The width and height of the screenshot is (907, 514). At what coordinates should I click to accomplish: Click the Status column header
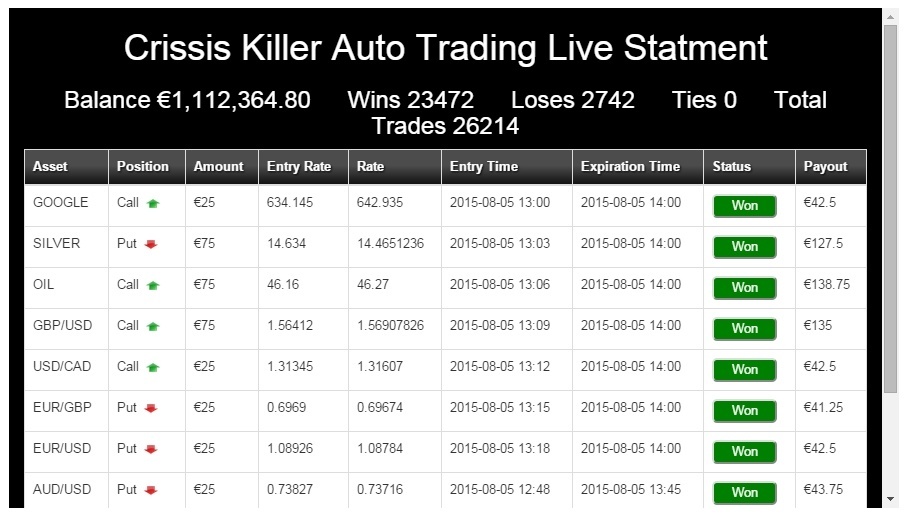(732, 167)
